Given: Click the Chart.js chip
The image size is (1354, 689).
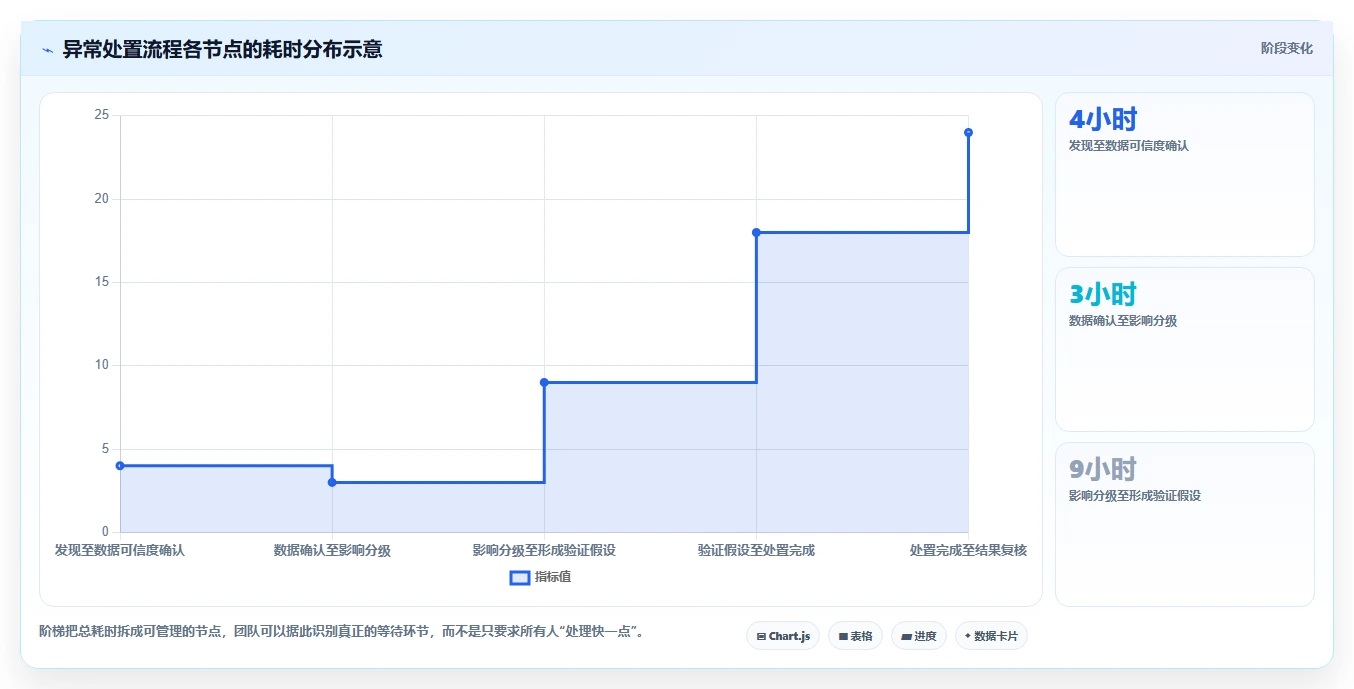Looking at the screenshot, I should (x=783, y=636).
